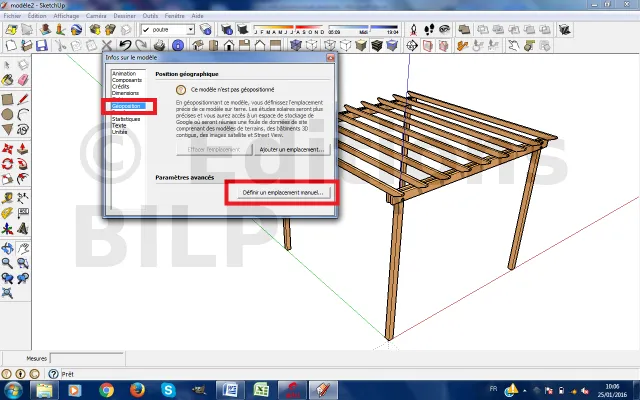Select 'Unités' in model info list
The height and width of the screenshot is (400, 640).
click(120, 131)
